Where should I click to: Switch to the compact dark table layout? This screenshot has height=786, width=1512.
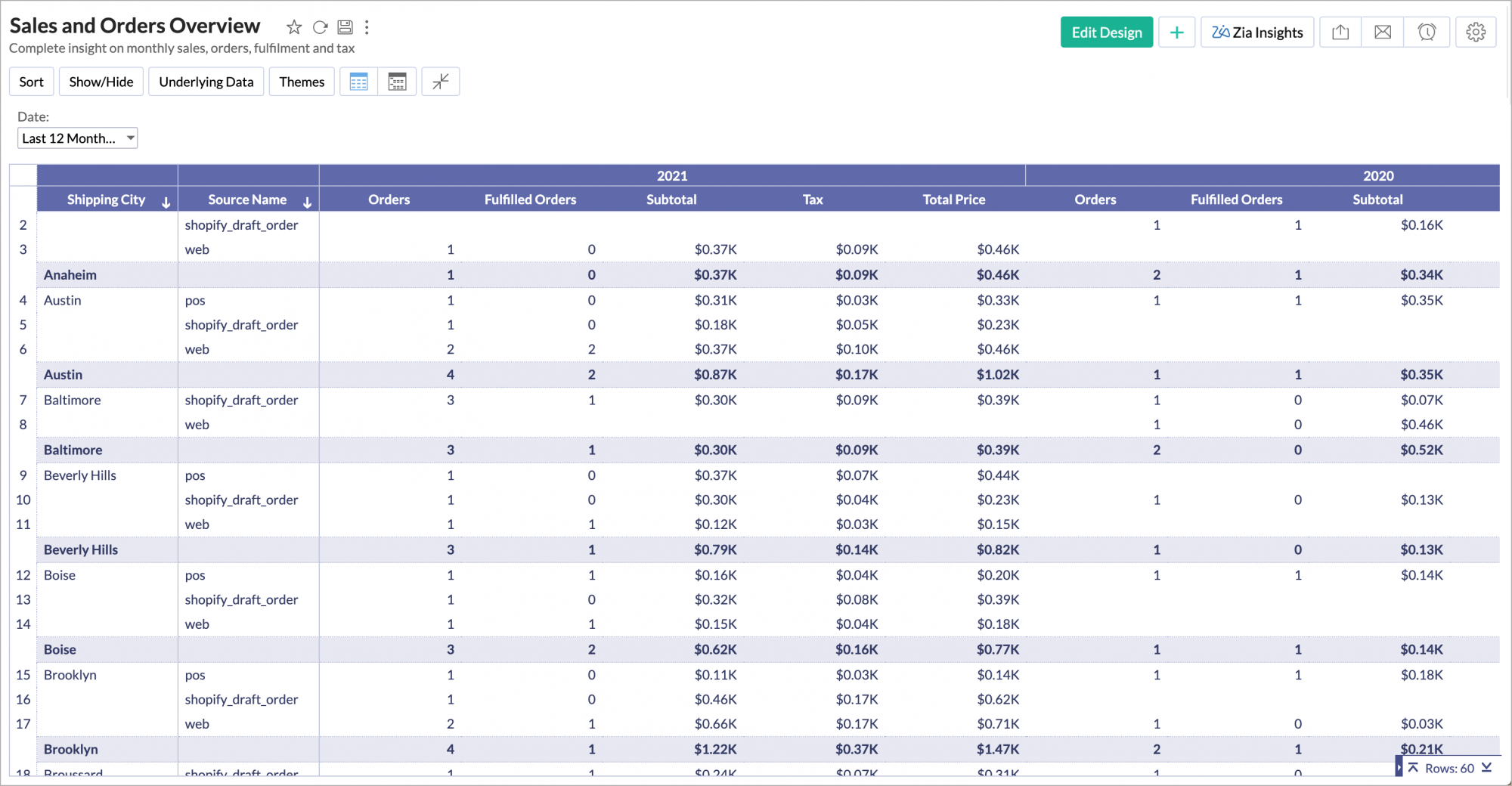click(397, 82)
